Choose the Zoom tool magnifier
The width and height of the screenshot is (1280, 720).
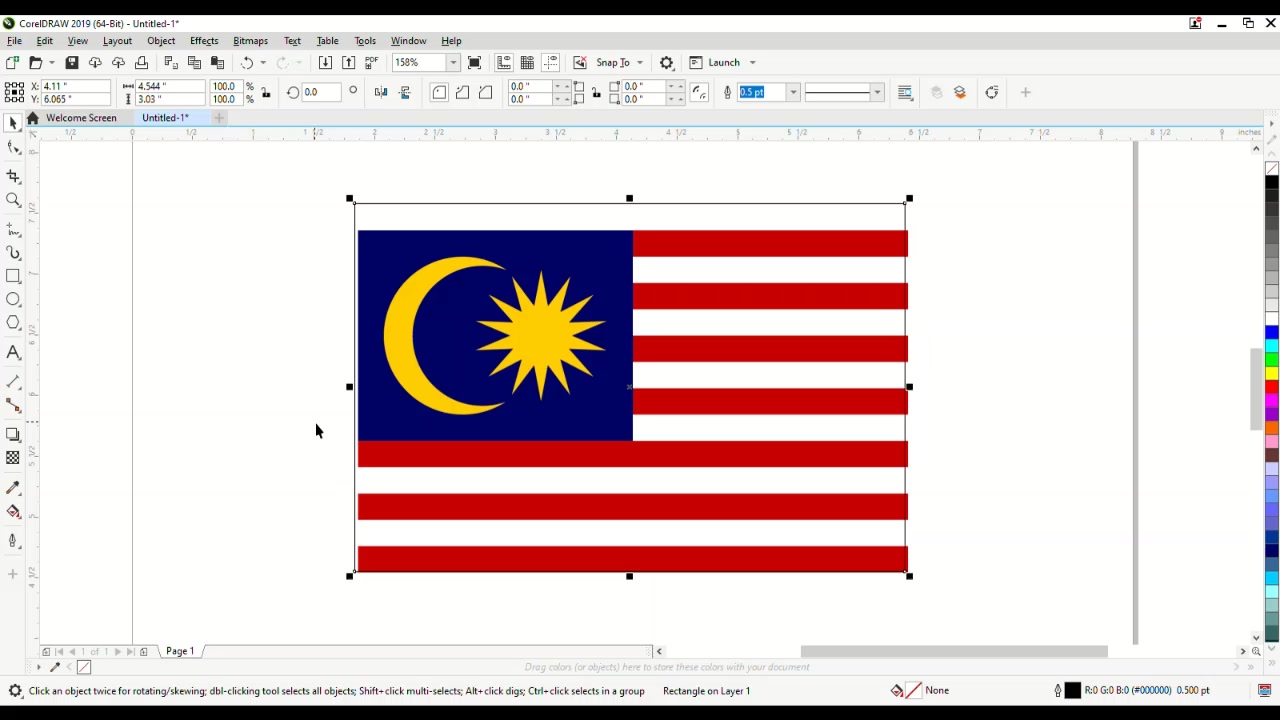point(13,200)
